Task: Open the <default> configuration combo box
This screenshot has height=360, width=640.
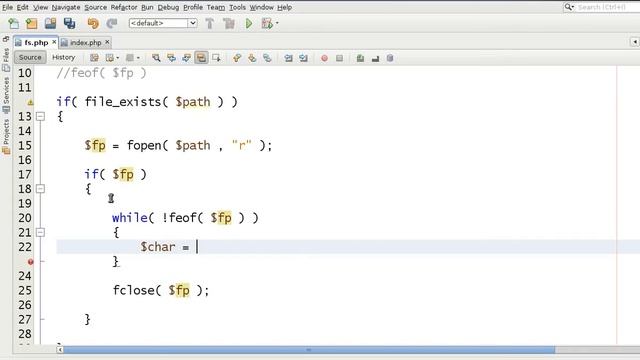Action: point(163,23)
